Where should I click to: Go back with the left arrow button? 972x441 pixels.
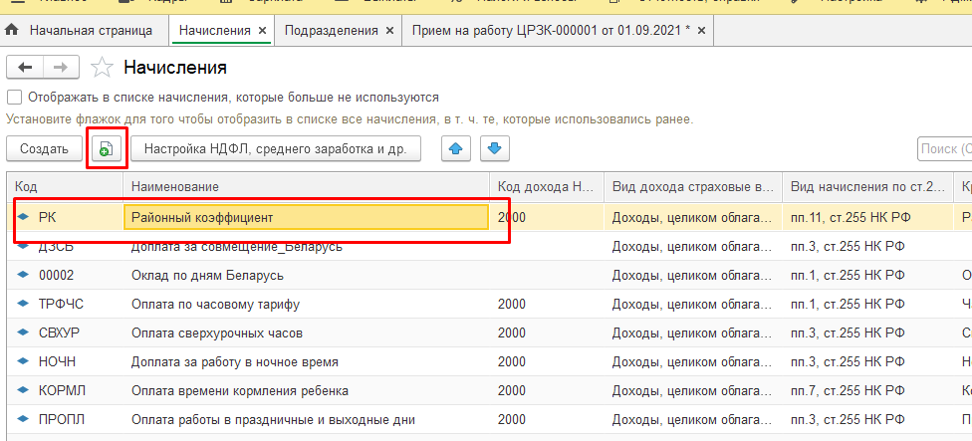click(25, 68)
